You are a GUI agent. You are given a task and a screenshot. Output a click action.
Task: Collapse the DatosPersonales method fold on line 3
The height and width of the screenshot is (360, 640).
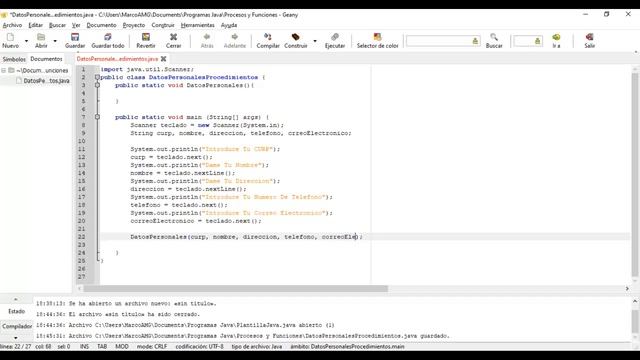(97, 85)
